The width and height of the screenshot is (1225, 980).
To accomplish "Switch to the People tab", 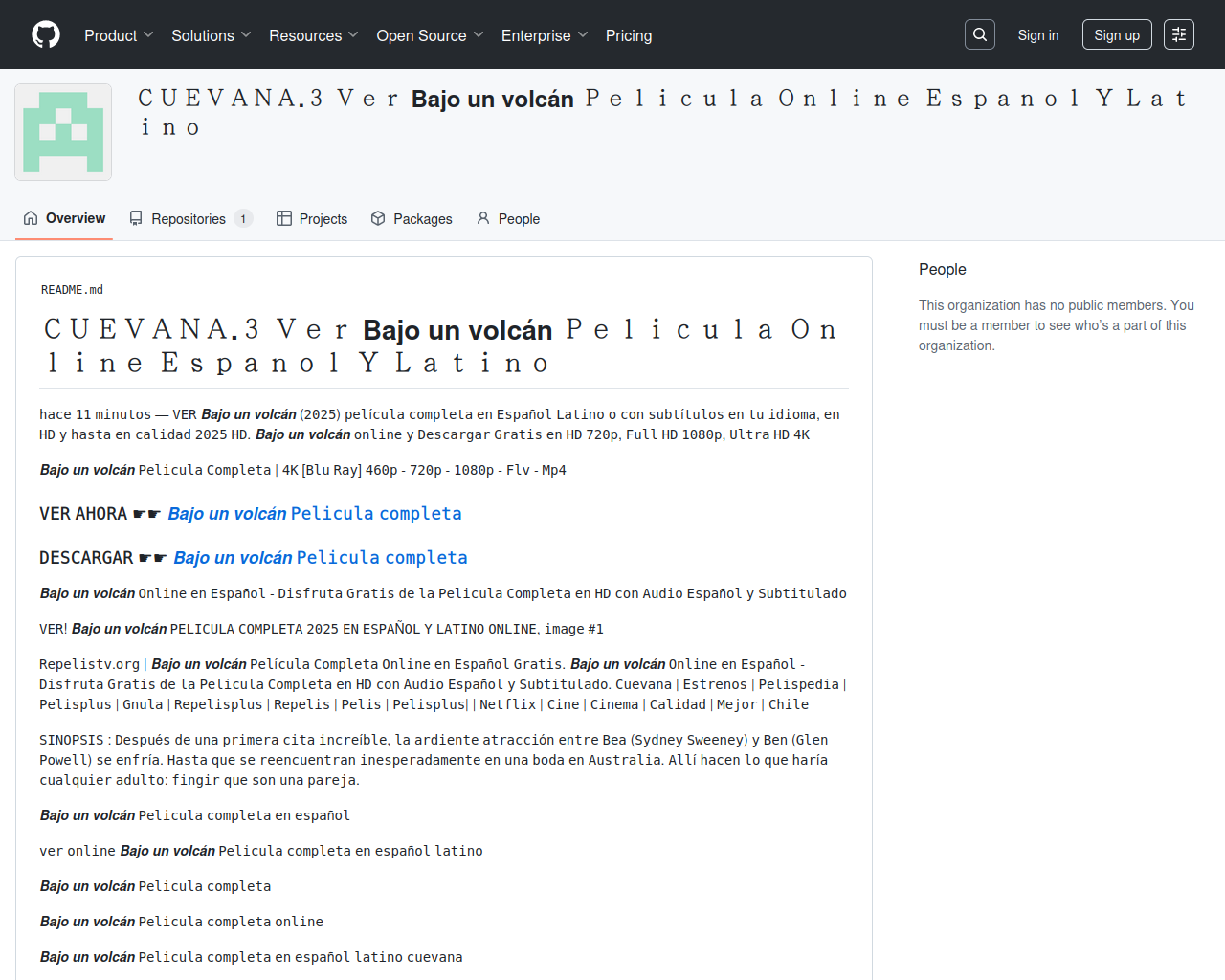I will 508,218.
